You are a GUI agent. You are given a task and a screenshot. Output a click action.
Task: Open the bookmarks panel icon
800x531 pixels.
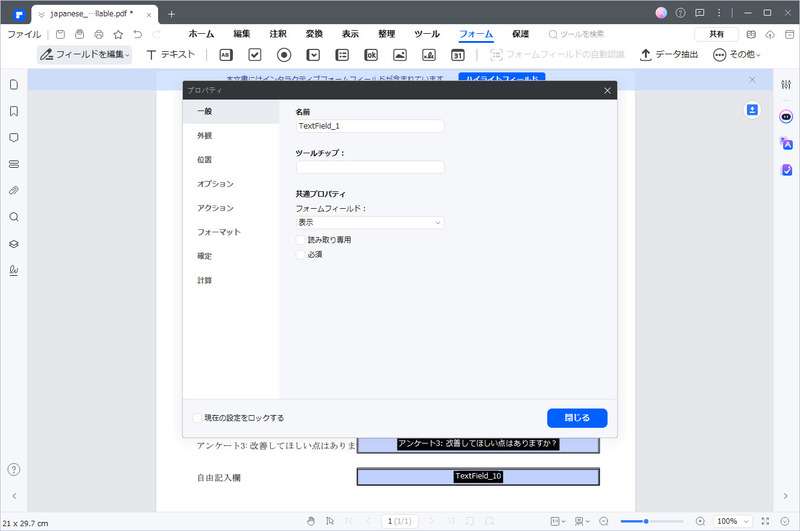click(14, 111)
